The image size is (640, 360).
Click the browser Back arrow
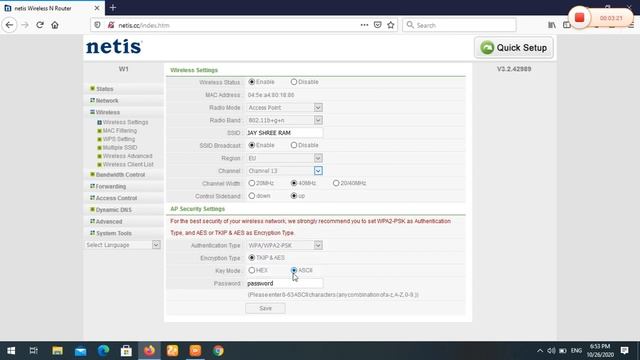[9, 25]
